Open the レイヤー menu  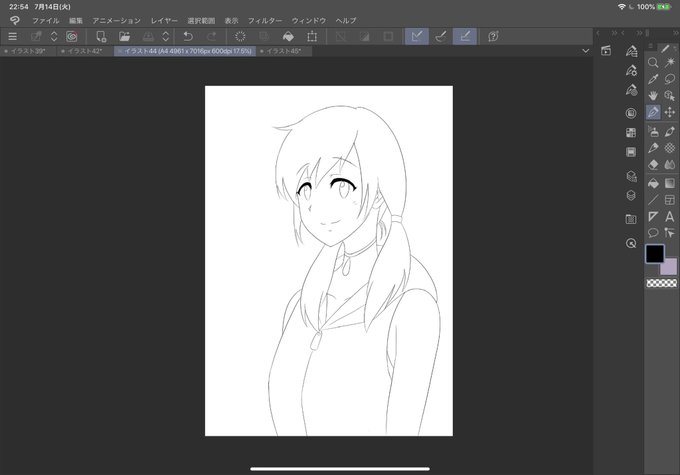pos(164,20)
